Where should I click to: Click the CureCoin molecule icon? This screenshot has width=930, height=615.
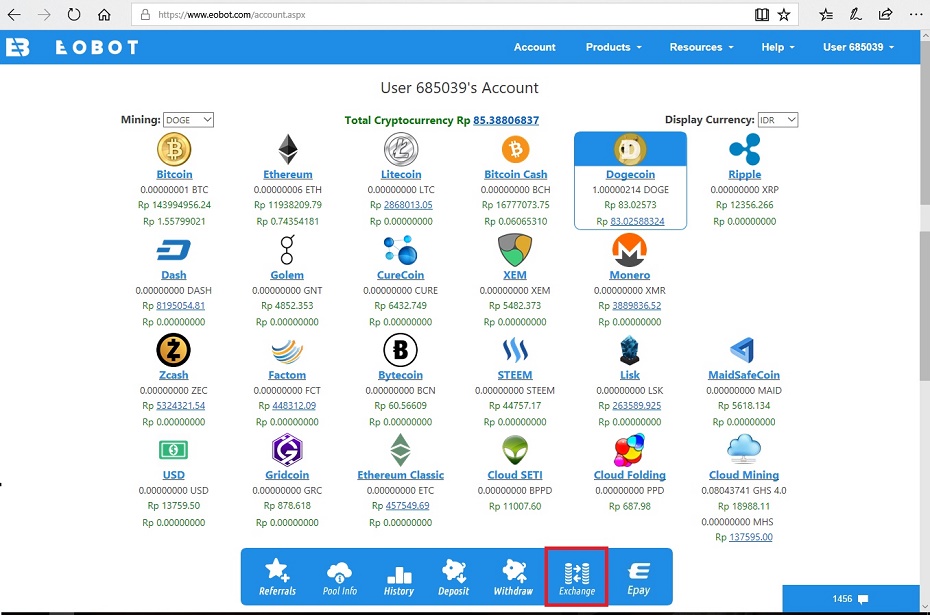[x=400, y=250]
